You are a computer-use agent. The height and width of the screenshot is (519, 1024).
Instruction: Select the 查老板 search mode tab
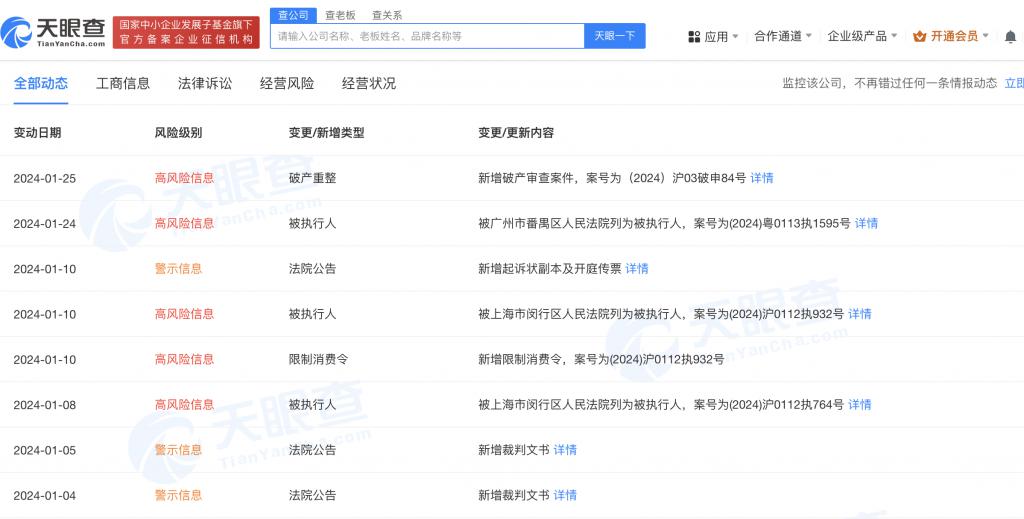[x=340, y=15]
